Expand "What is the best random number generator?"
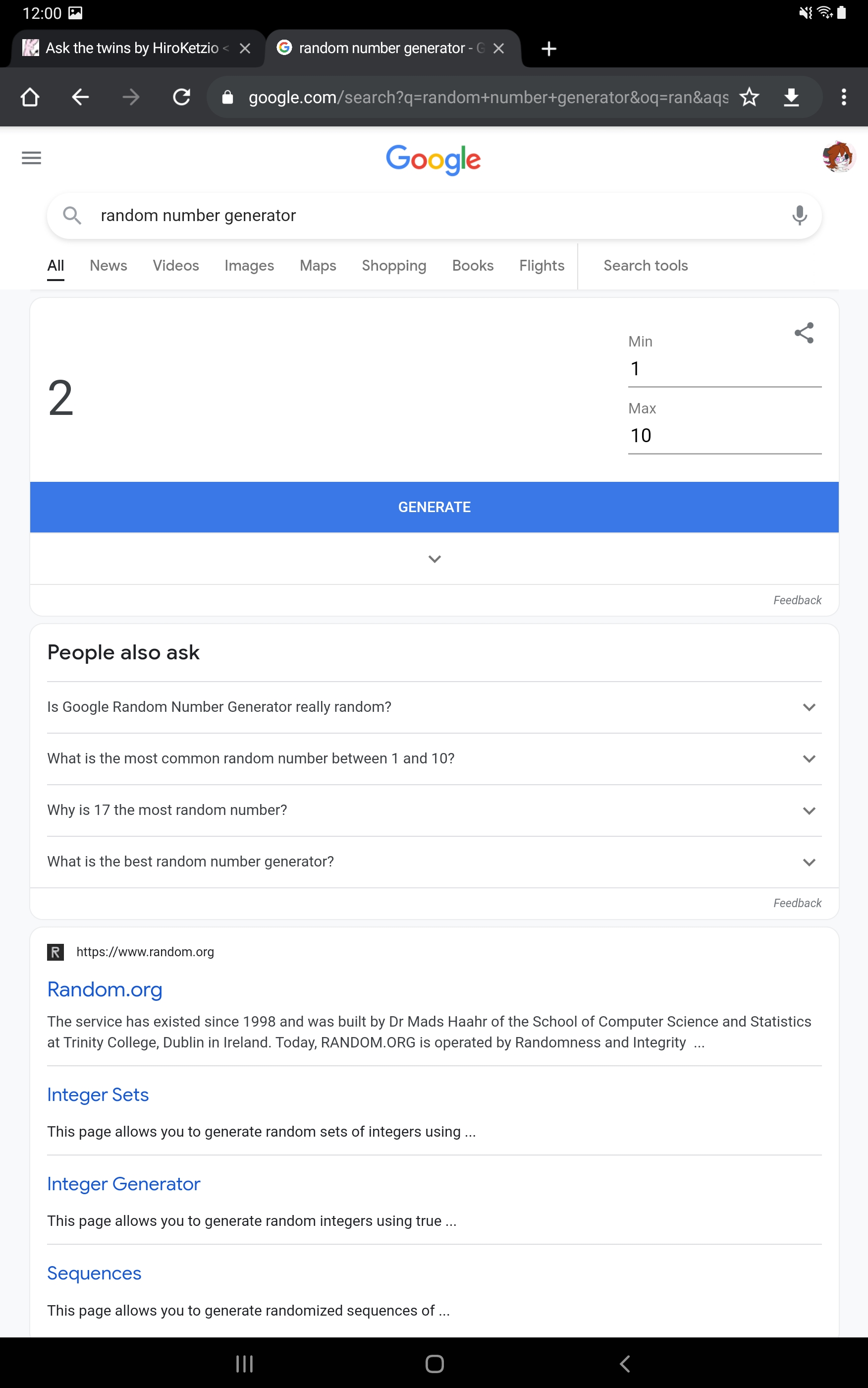This screenshot has height=1388, width=868. coord(809,862)
